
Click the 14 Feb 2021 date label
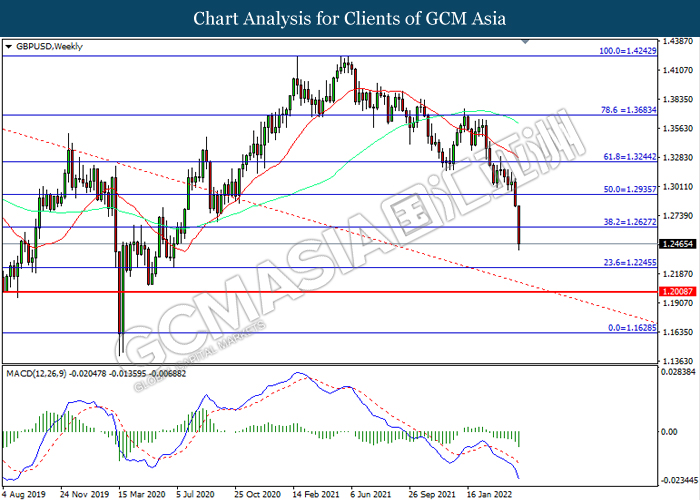pyautogui.click(x=316, y=494)
